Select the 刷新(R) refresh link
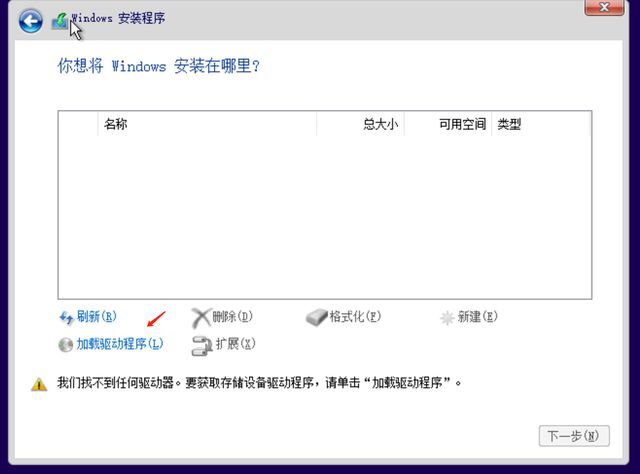Image resolution: width=640 pixels, height=474 pixels. click(96, 317)
